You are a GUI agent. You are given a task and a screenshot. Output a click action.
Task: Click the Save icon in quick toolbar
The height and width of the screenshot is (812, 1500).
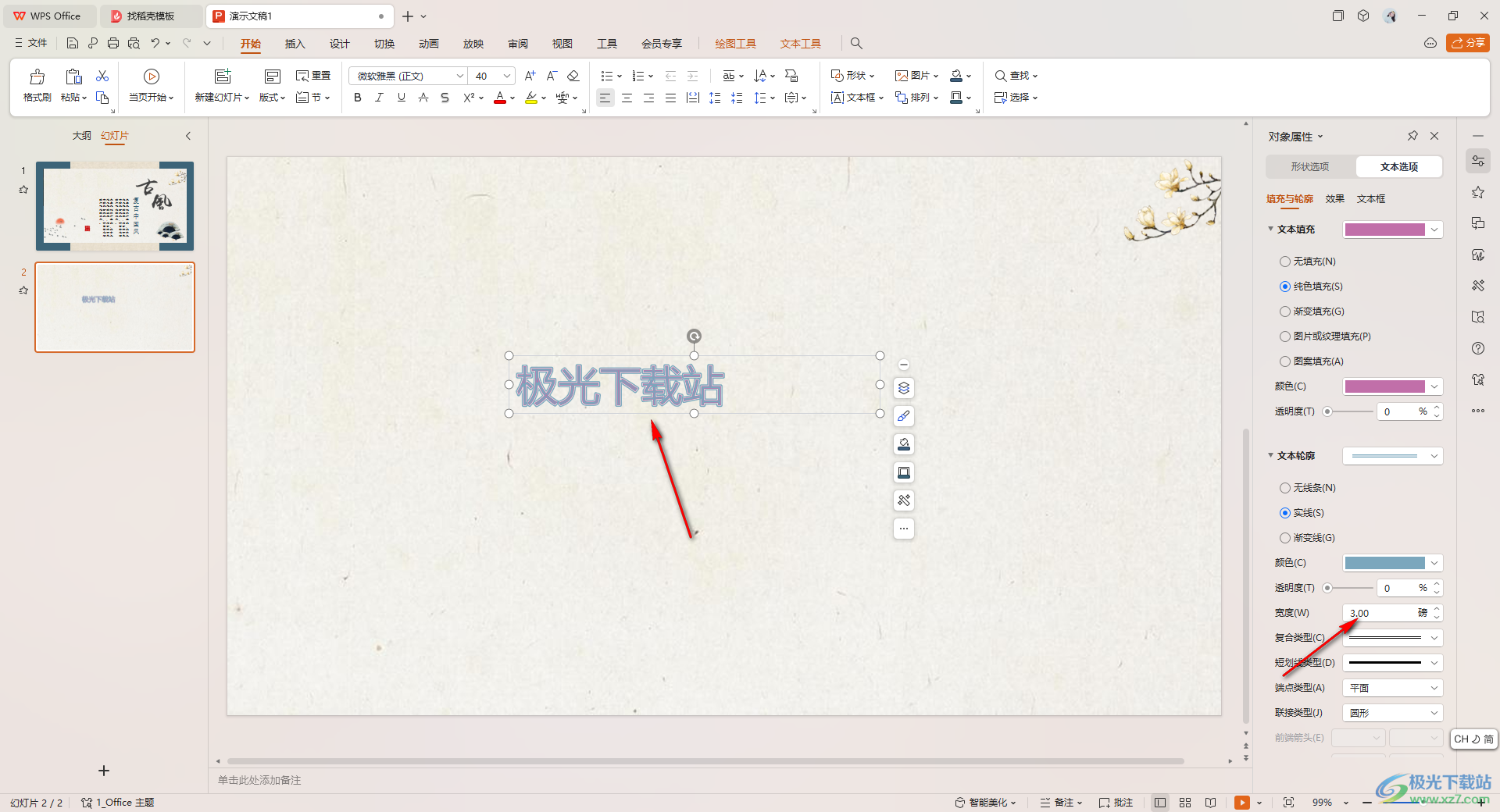coord(72,43)
